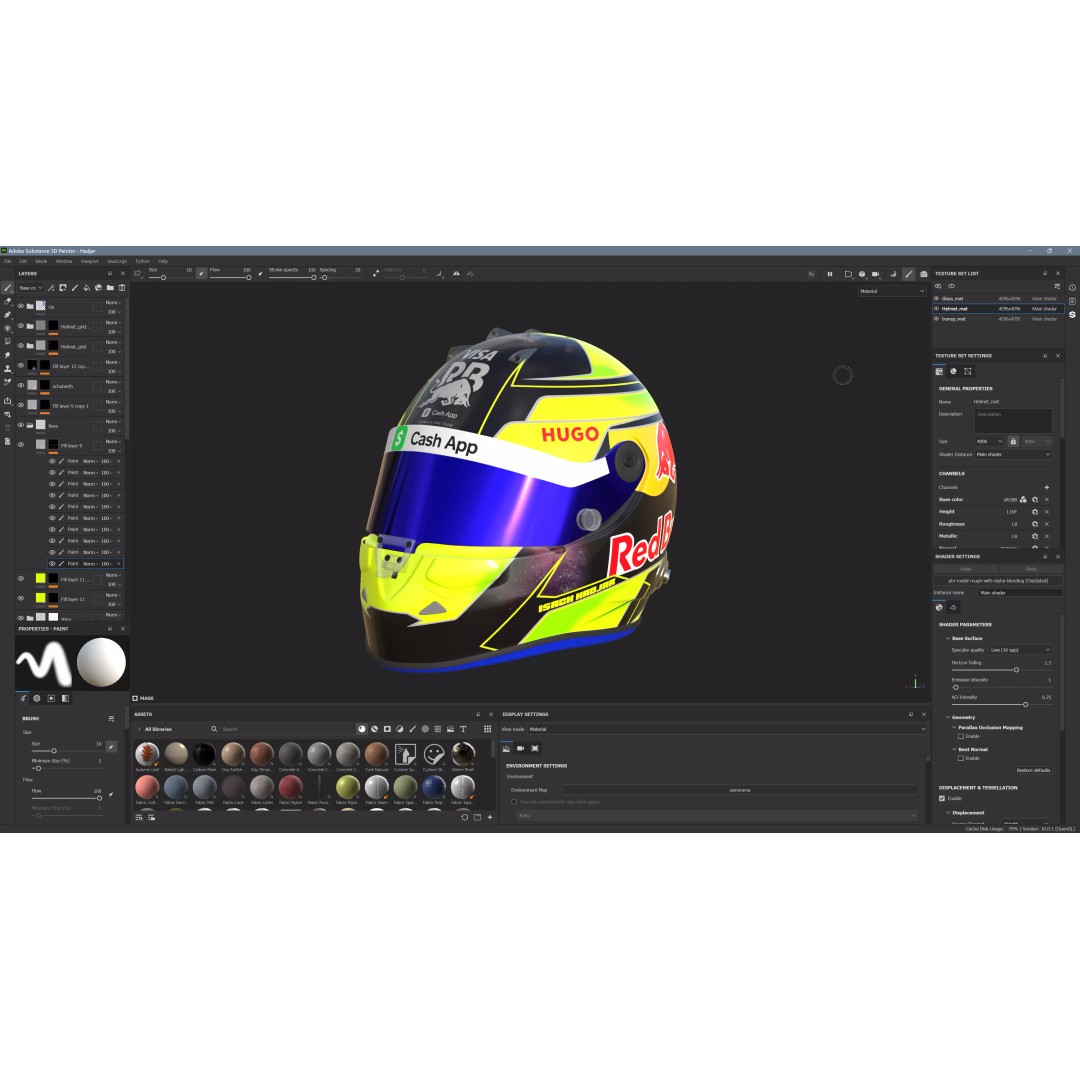1080x1080 pixels.
Task: Hide the Helmet_grid layer
Action: tap(21, 345)
